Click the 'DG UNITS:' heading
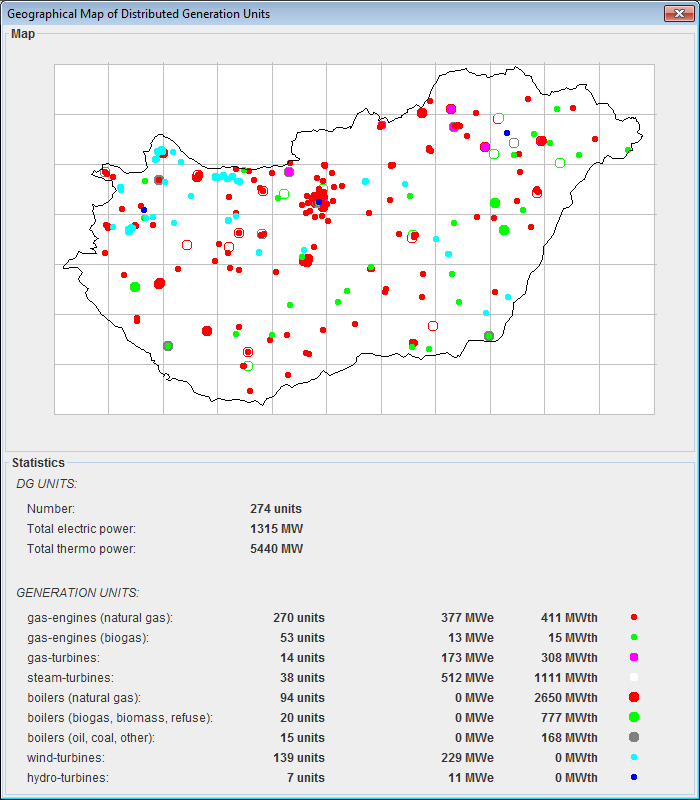Image resolution: width=700 pixels, height=800 pixels. (x=46, y=484)
